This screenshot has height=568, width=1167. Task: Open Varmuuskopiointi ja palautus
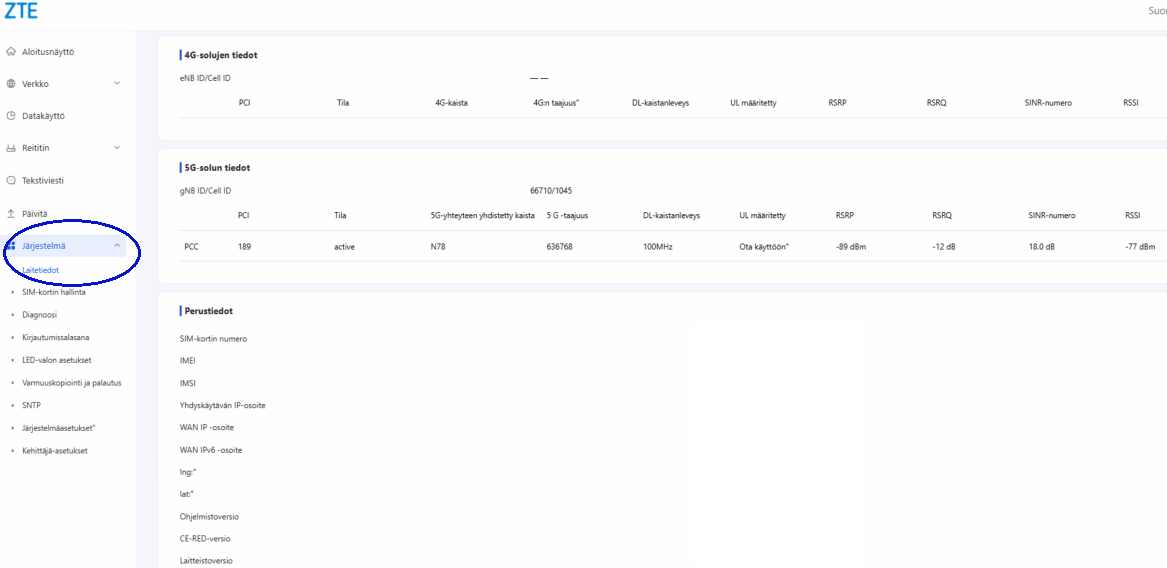[71, 383]
